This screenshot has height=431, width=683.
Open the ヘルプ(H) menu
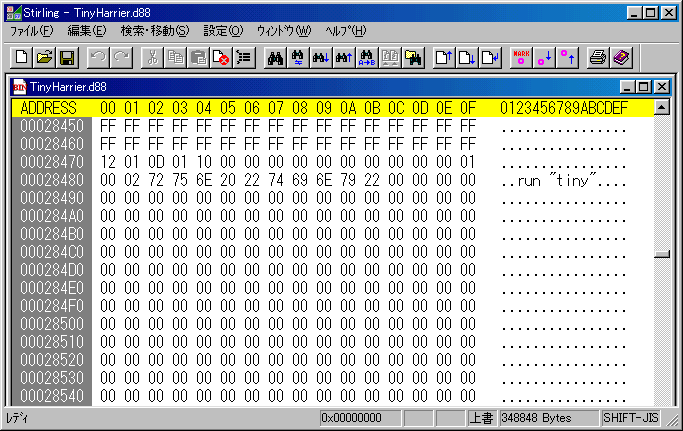pos(346,31)
